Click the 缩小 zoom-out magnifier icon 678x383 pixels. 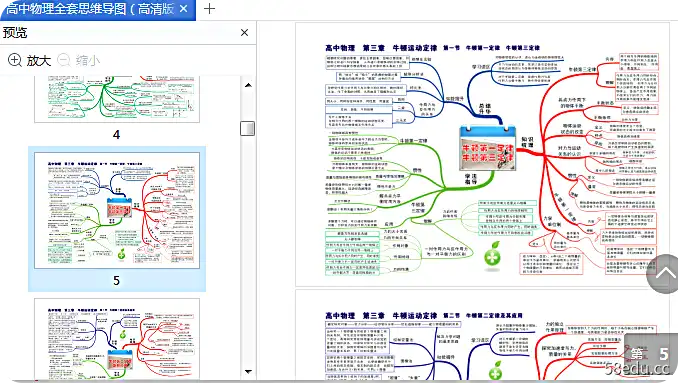[x=64, y=60]
